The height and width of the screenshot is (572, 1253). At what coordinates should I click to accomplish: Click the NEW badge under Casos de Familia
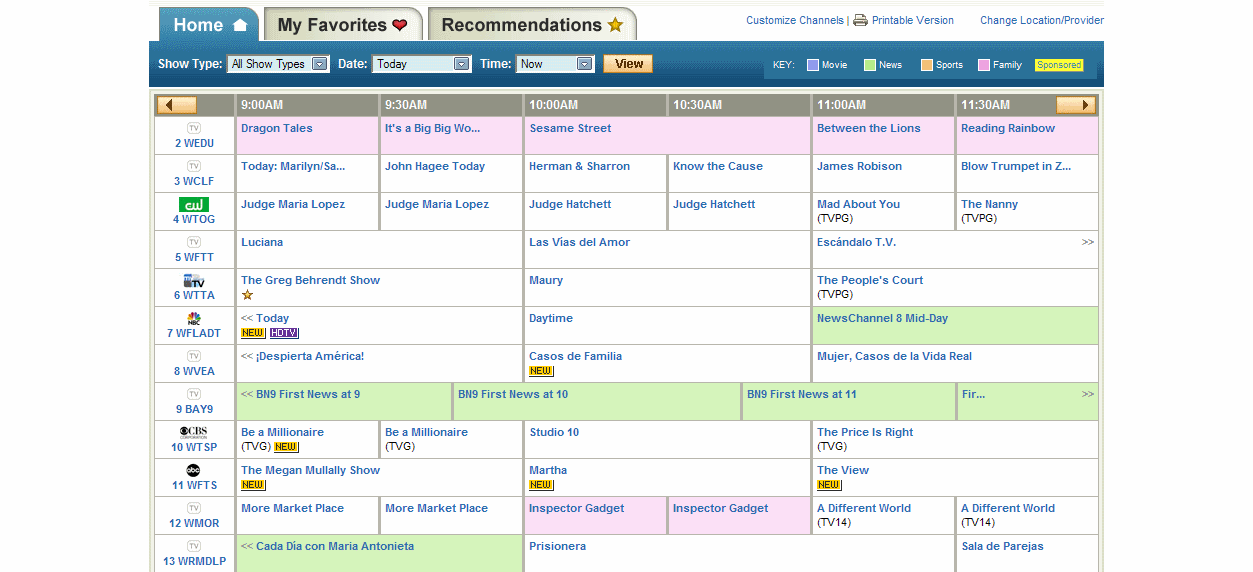(x=541, y=371)
